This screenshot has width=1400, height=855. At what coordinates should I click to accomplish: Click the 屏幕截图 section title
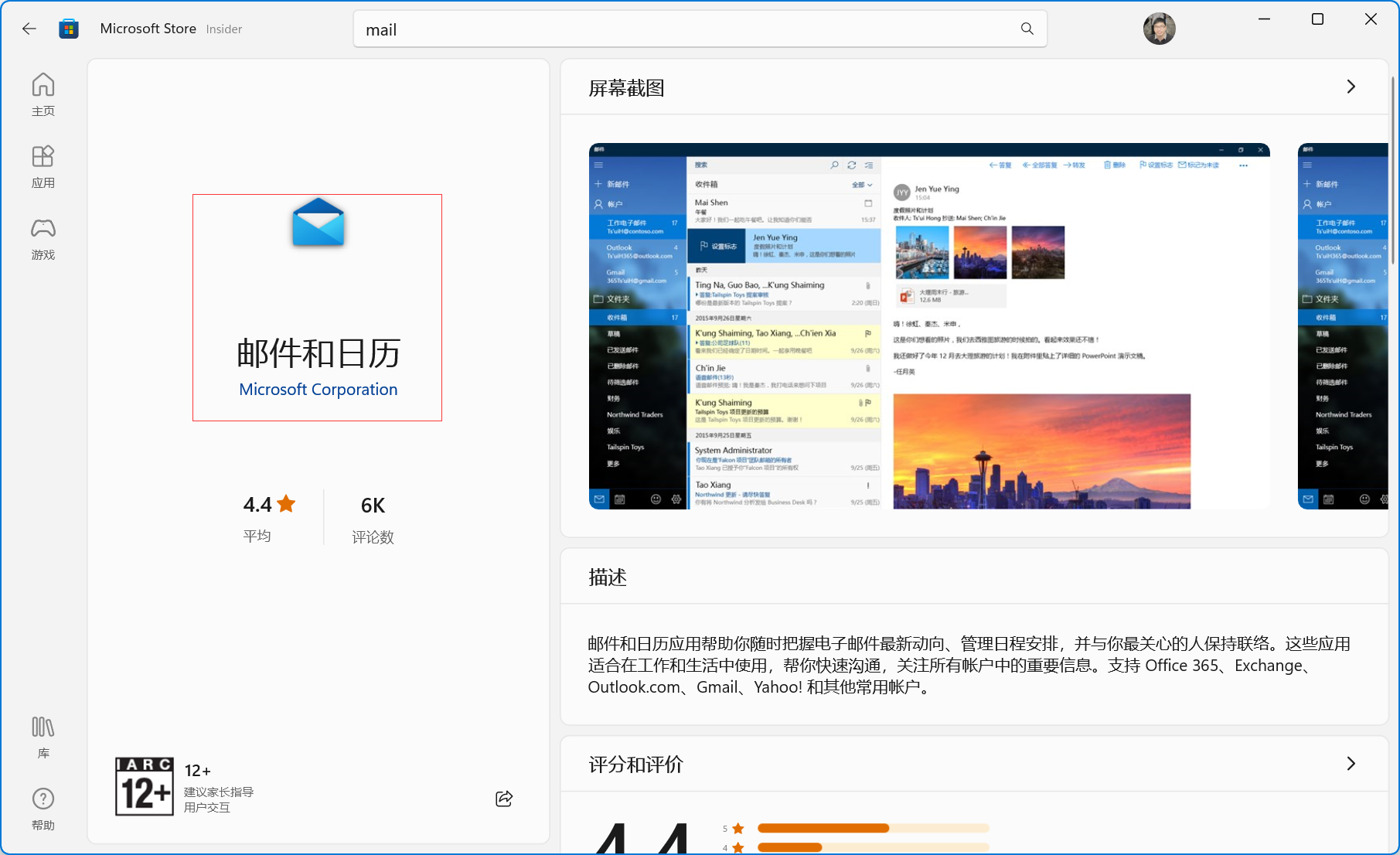(x=627, y=88)
